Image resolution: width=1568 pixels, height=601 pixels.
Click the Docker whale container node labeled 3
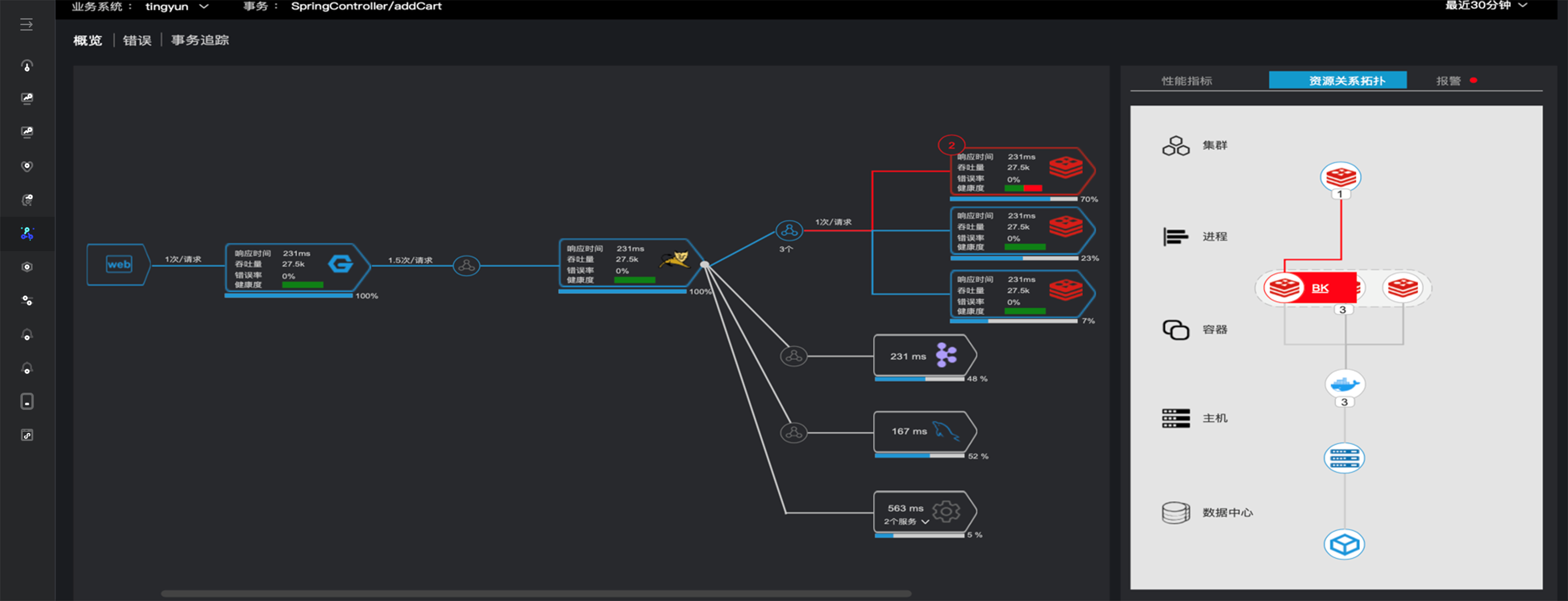(1345, 384)
